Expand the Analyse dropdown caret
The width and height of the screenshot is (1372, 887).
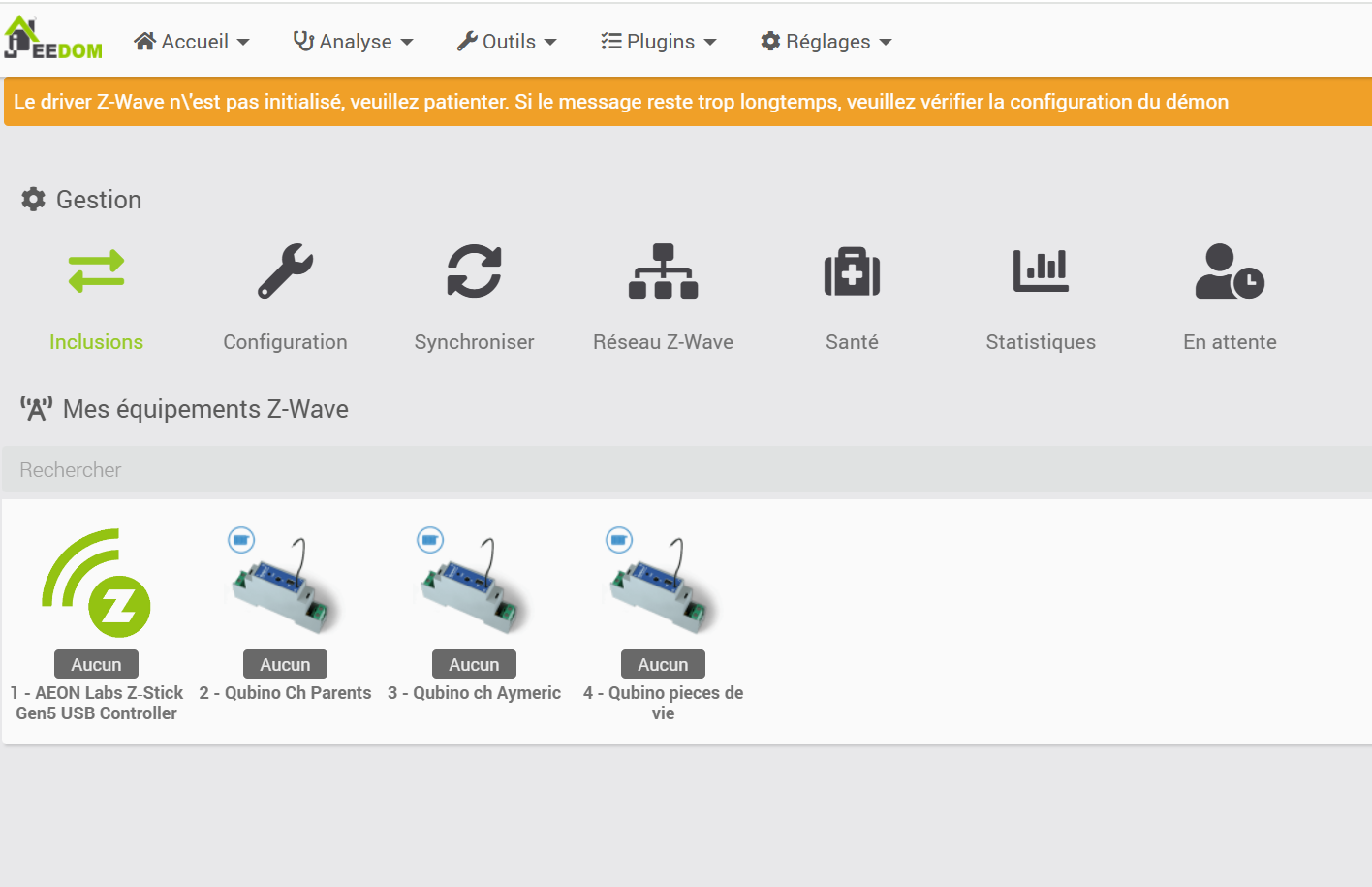click(x=407, y=43)
